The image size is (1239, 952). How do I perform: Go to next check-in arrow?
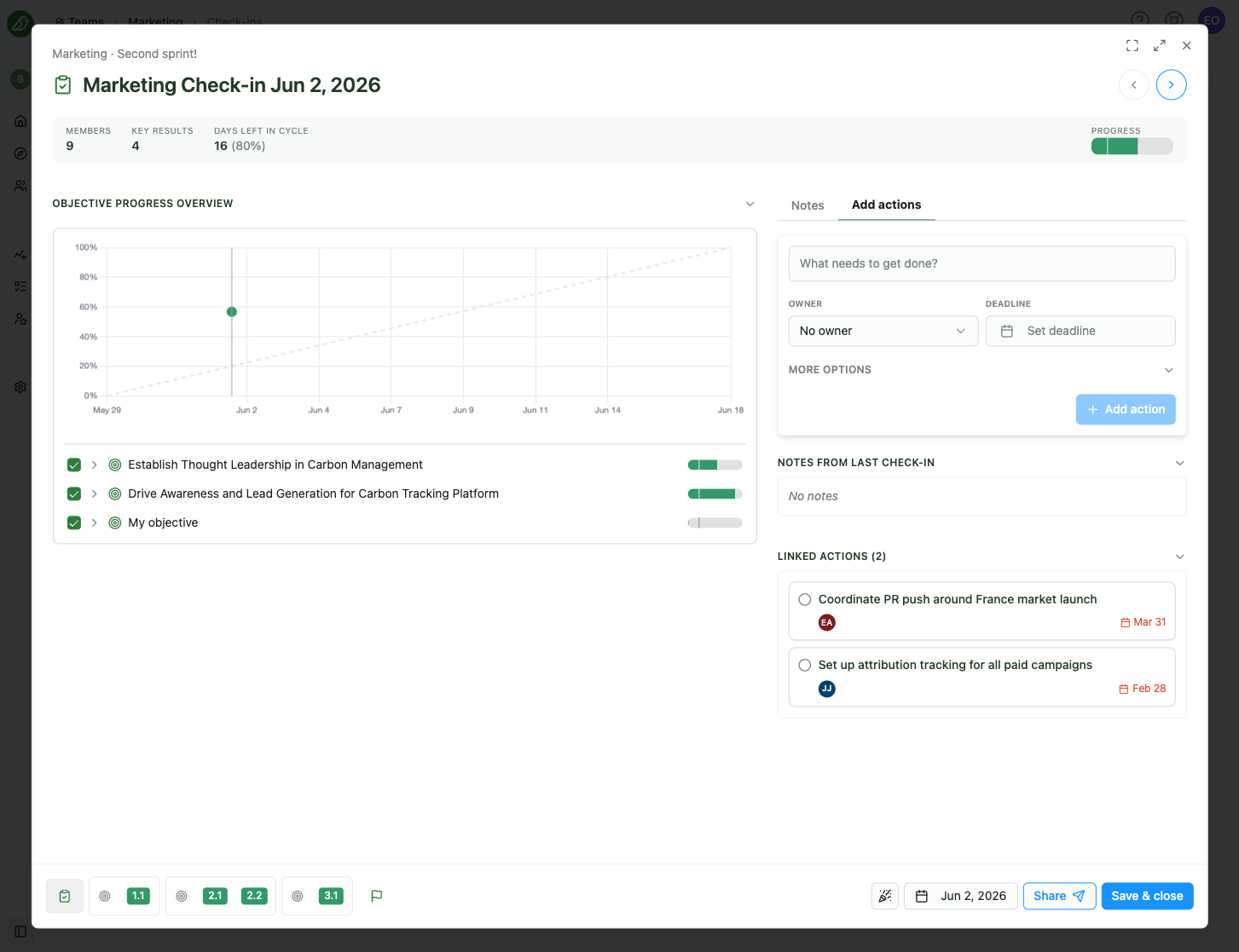click(x=1171, y=84)
